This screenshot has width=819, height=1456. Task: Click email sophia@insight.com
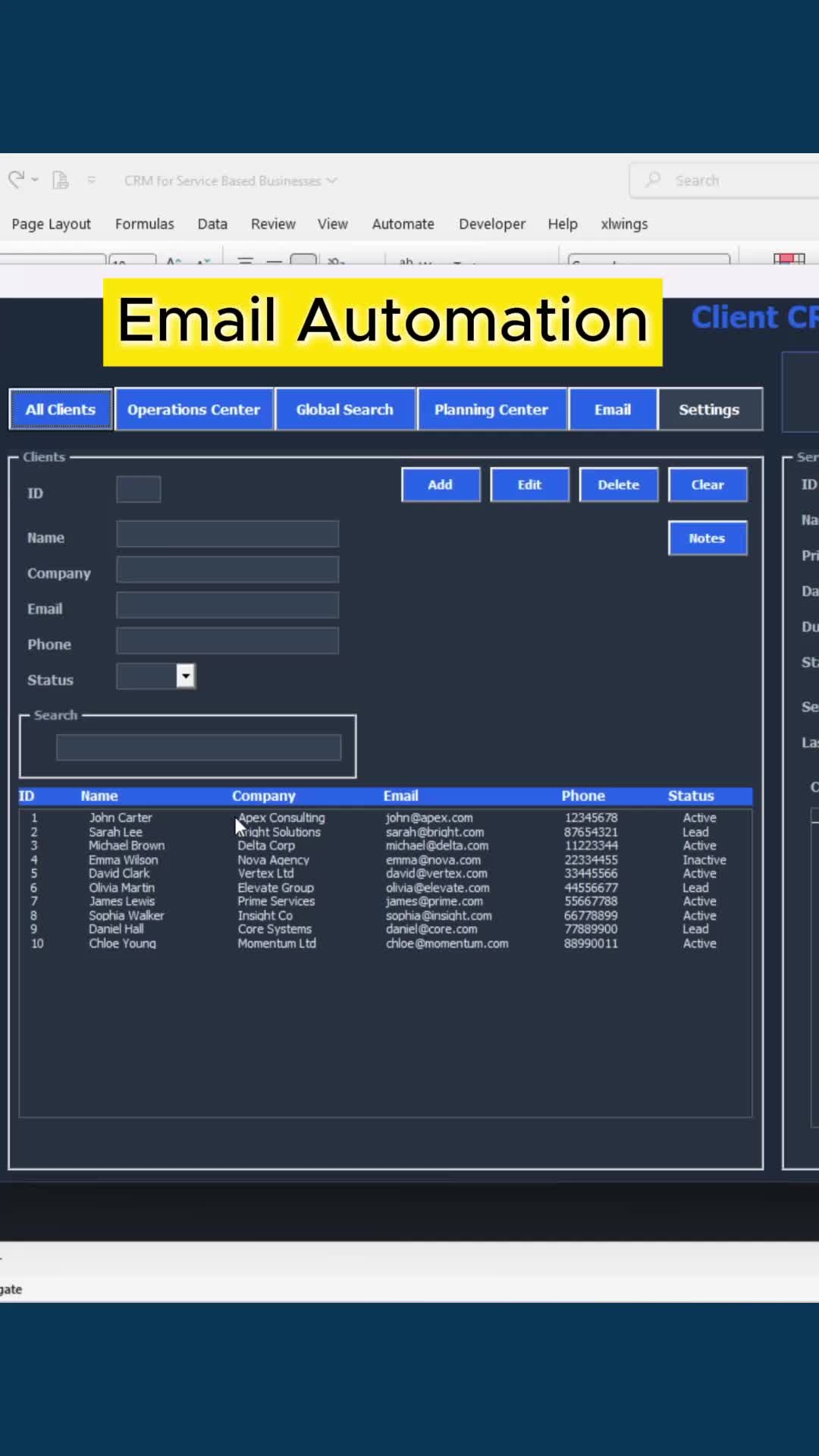(438, 915)
